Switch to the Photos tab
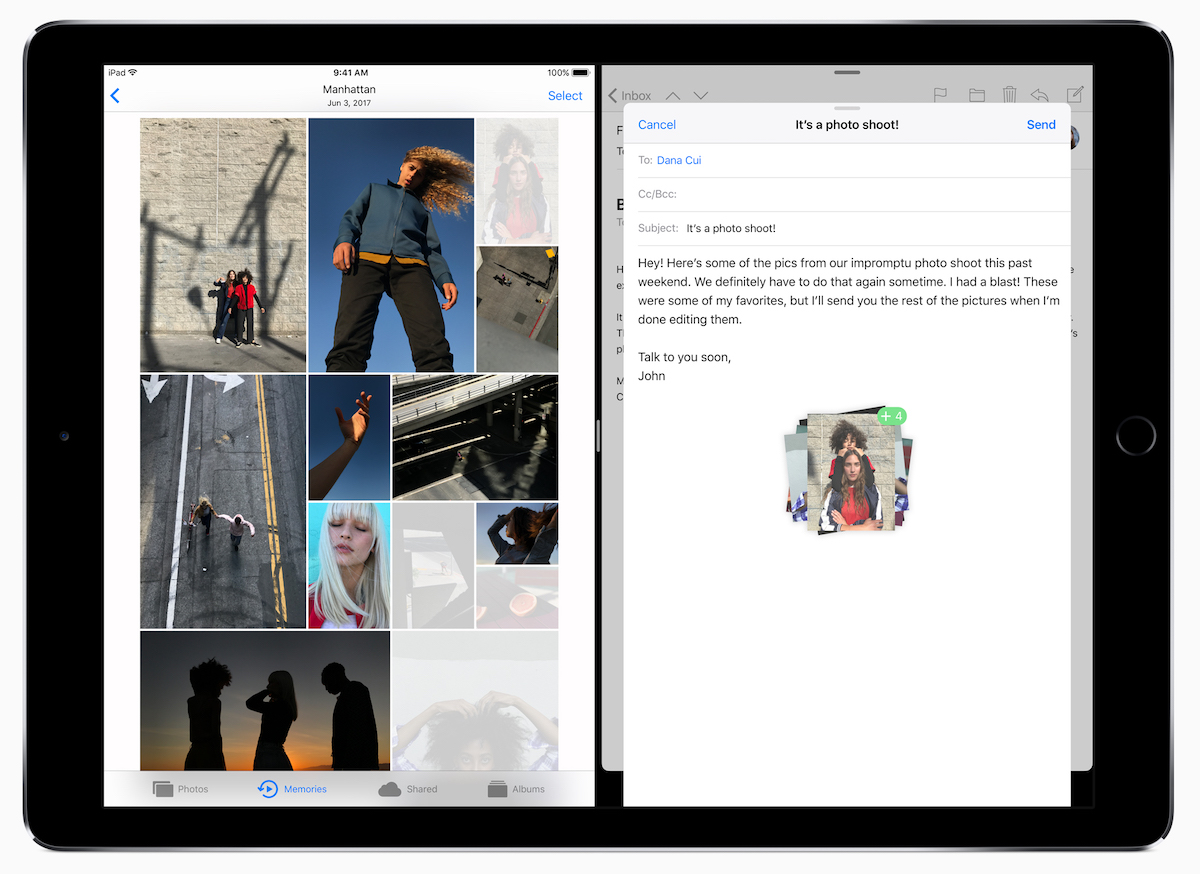Screen dimensions: 1200x874 tap(181, 788)
